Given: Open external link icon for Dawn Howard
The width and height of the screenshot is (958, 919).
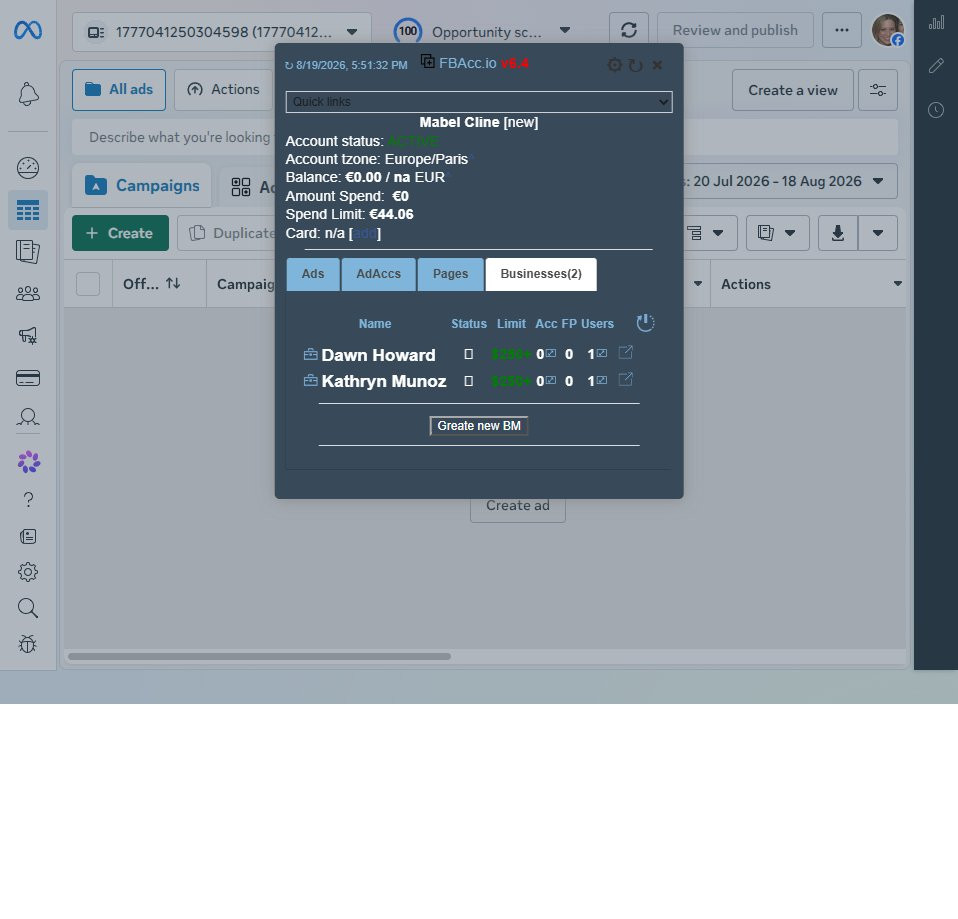Looking at the screenshot, I should [626, 353].
